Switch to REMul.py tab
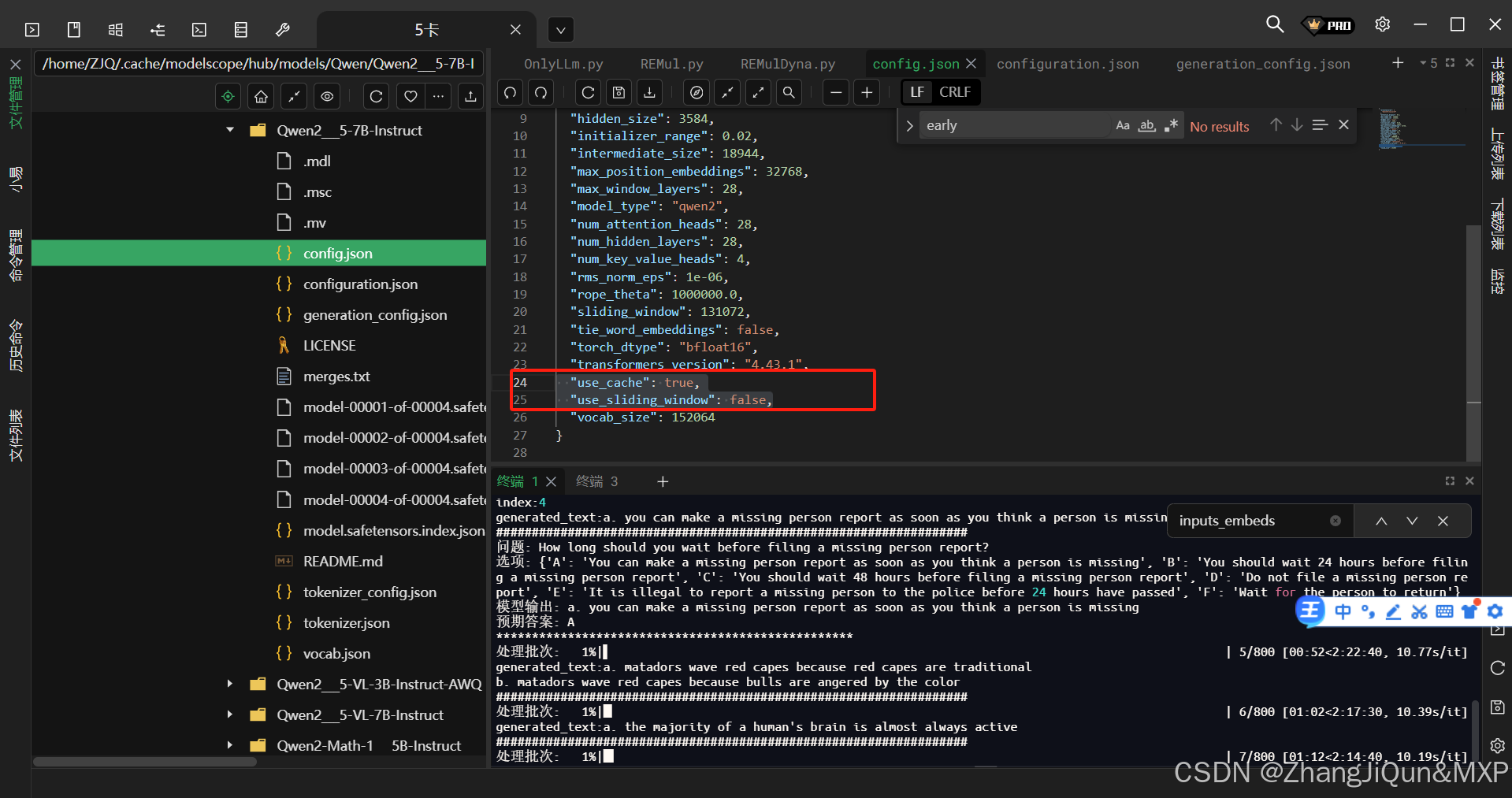 coord(671,64)
